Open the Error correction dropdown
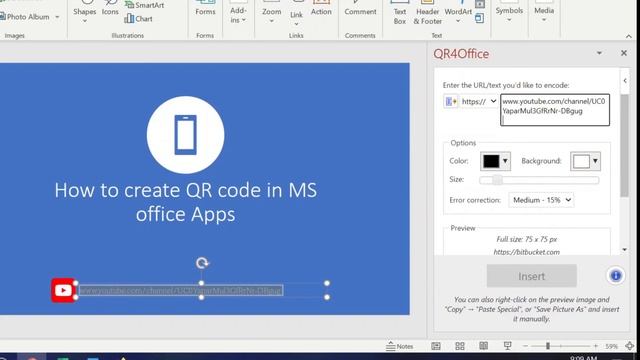Screen dimensions: 640x360 click(541, 200)
